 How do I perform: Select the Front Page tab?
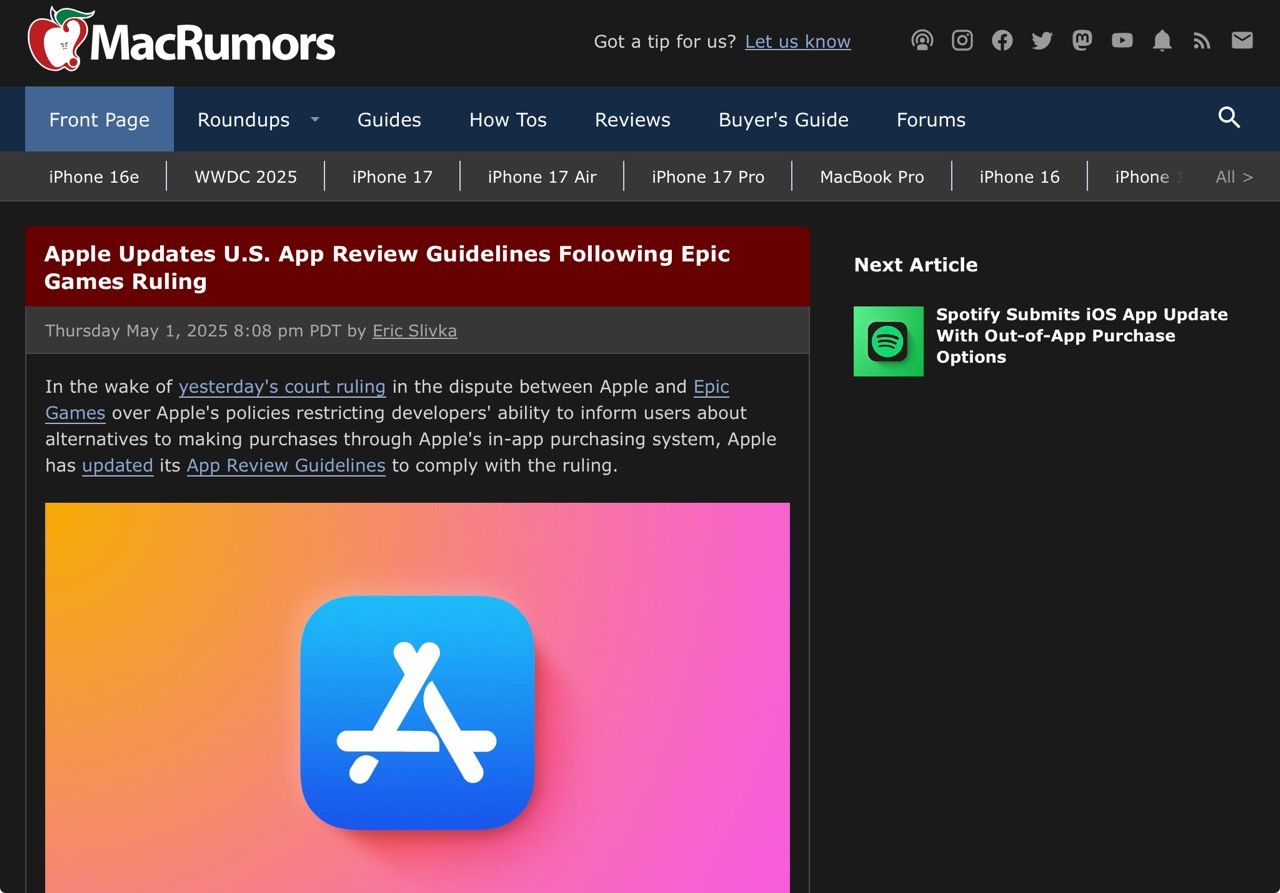(x=99, y=119)
